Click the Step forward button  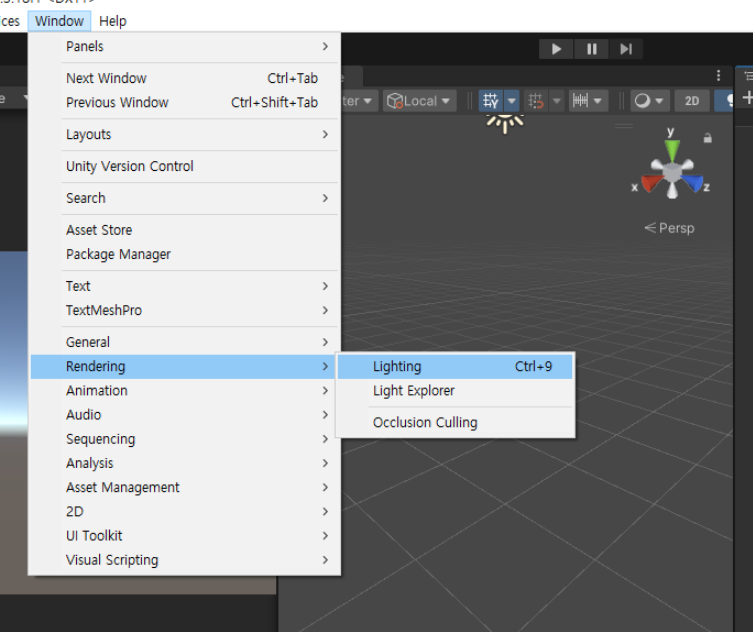pos(626,49)
